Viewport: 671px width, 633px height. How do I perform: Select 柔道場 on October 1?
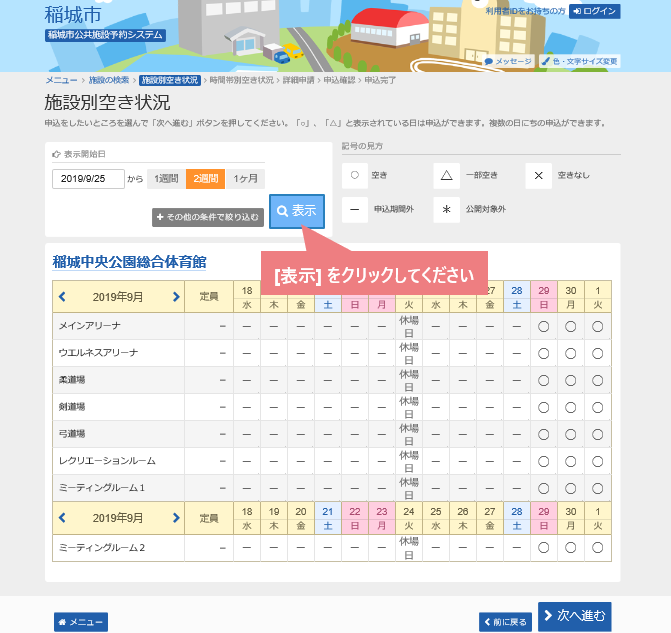click(597, 380)
